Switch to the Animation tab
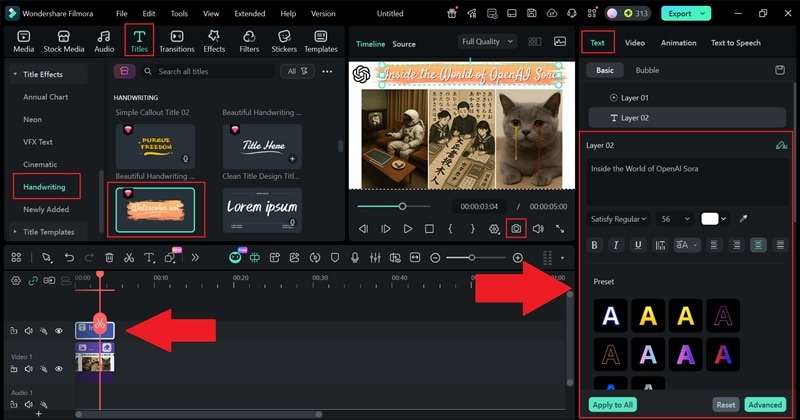 [x=678, y=43]
